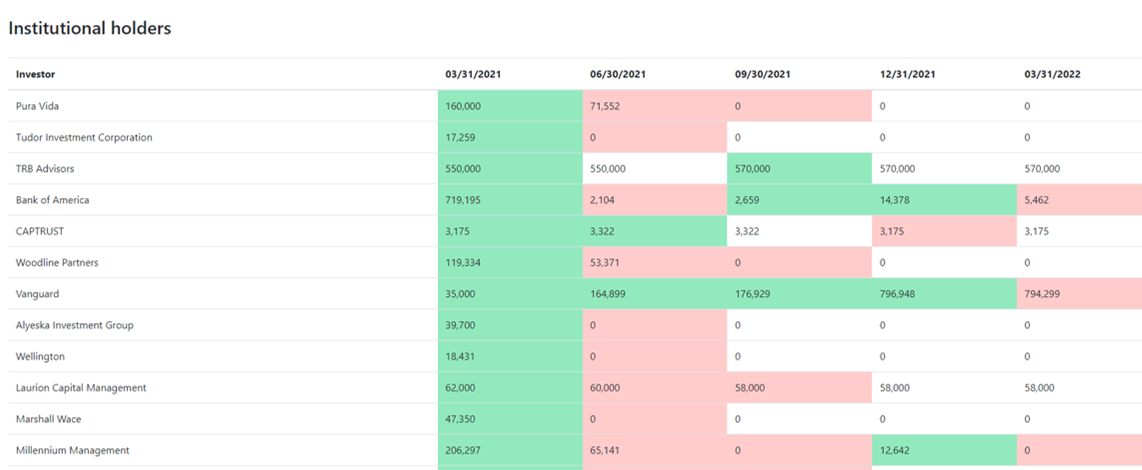Select Vanguard's 164,899 cell
1142x470 pixels.
(x=655, y=294)
